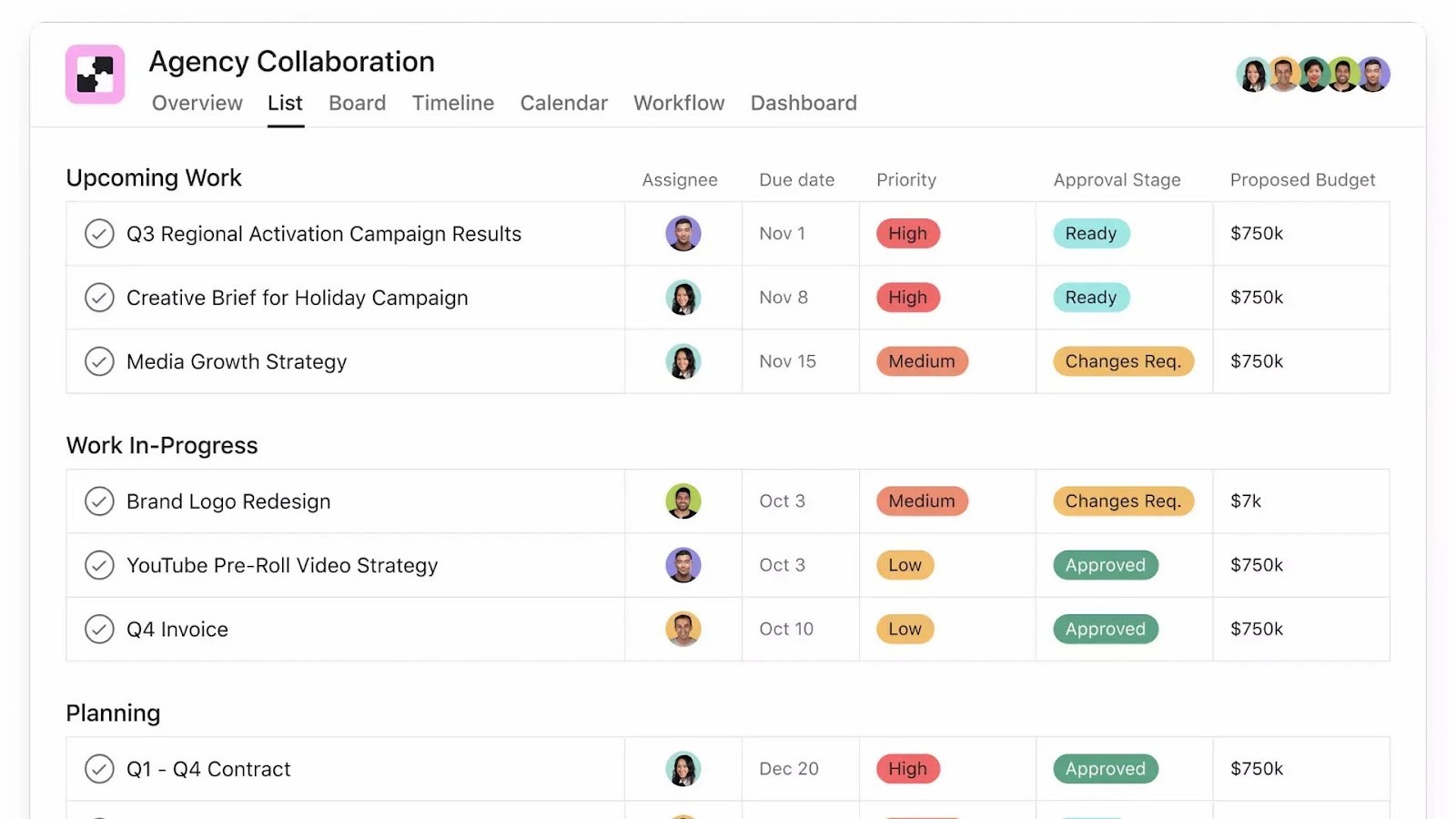Switch to the Board tab
Image resolution: width=1456 pixels, height=819 pixels.
point(357,103)
